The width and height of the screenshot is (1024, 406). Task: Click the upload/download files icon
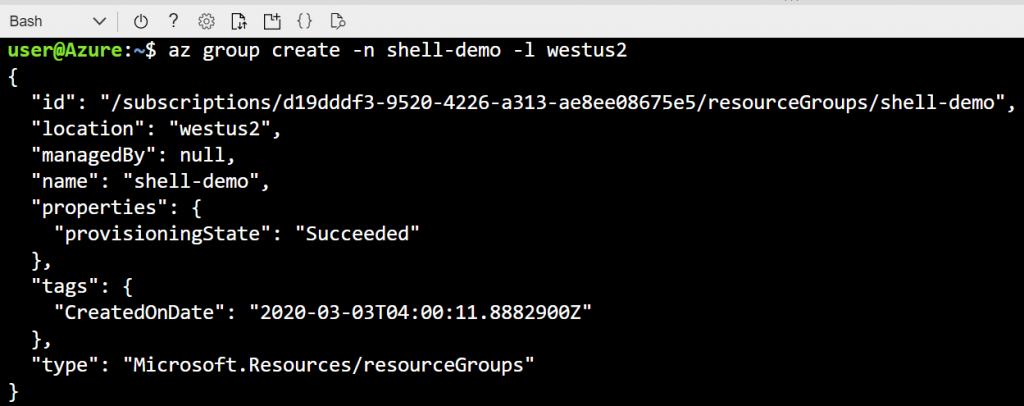click(x=239, y=22)
